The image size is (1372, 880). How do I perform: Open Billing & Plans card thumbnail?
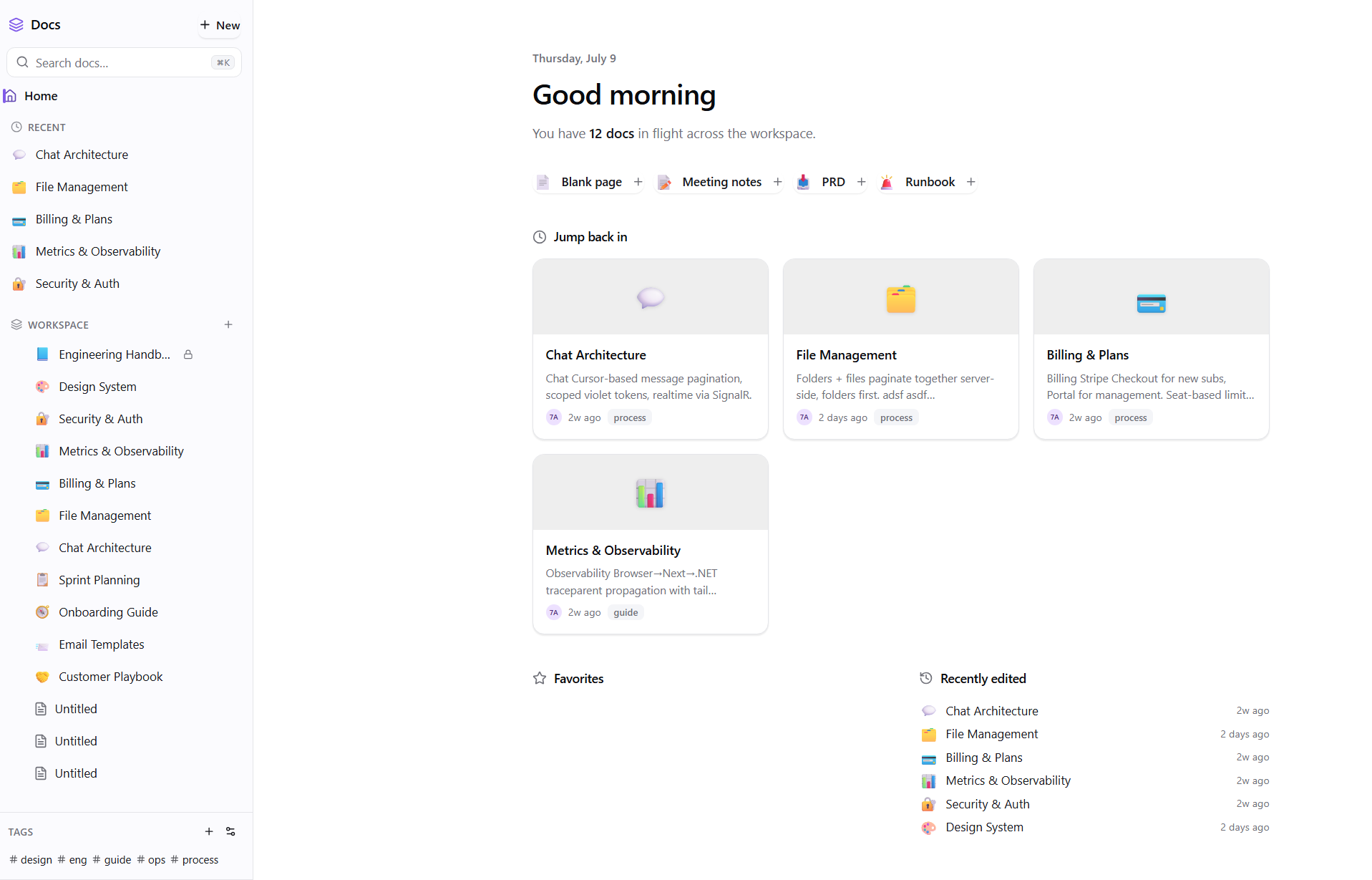(x=1152, y=297)
